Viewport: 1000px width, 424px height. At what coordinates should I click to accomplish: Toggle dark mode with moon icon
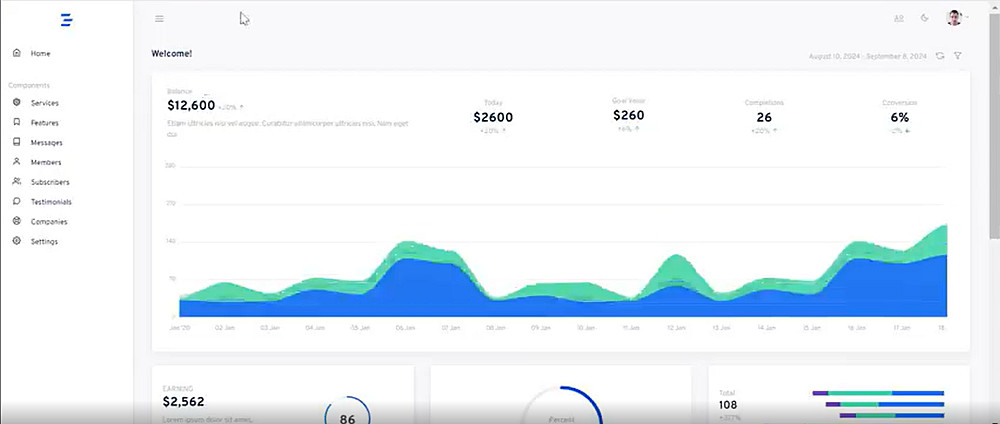click(925, 18)
